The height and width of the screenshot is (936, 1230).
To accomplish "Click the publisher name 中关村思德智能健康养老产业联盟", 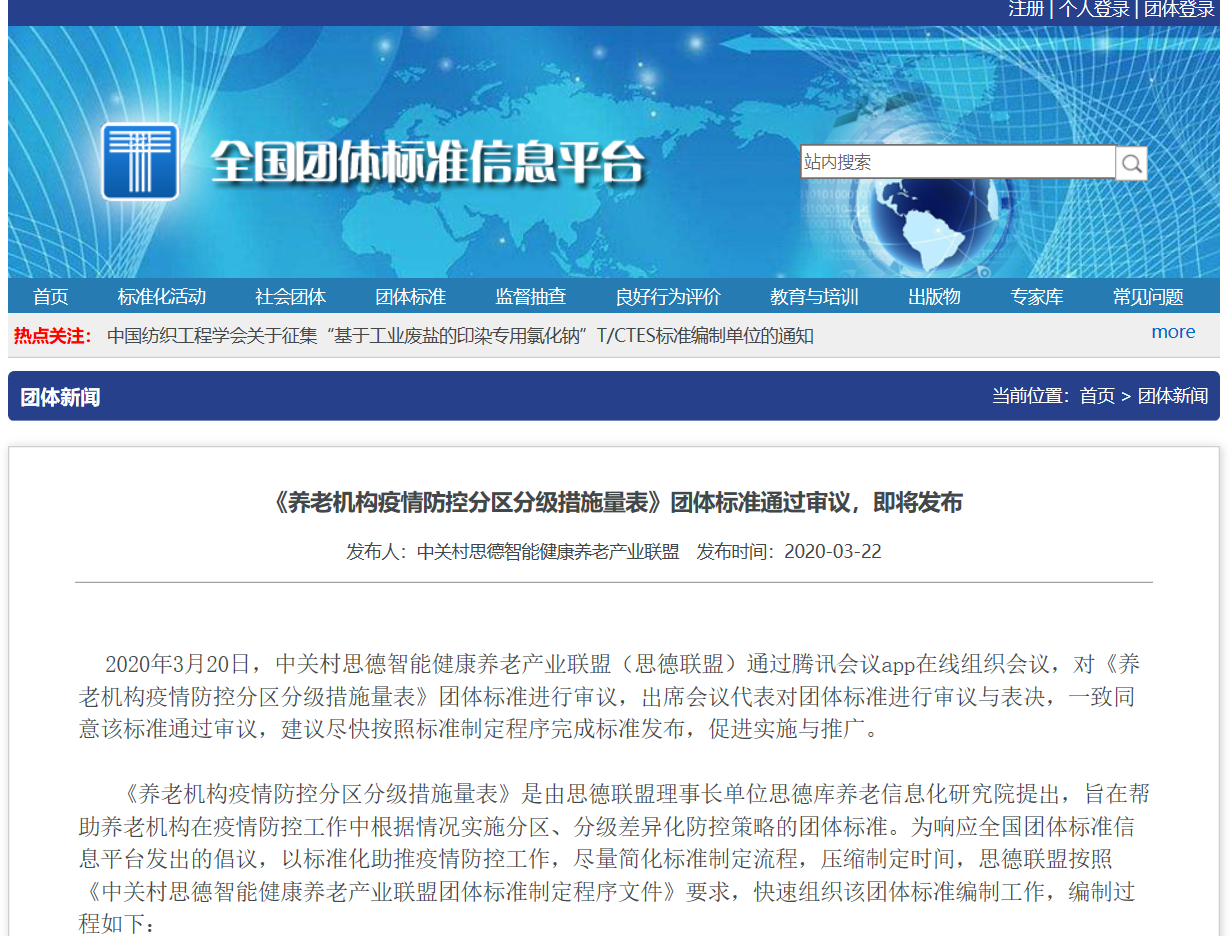I will (x=548, y=552).
